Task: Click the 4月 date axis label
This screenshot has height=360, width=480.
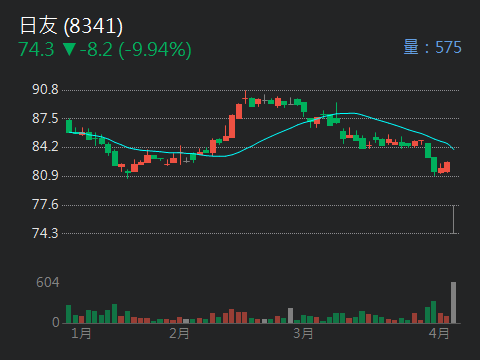Action: coord(439,333)
